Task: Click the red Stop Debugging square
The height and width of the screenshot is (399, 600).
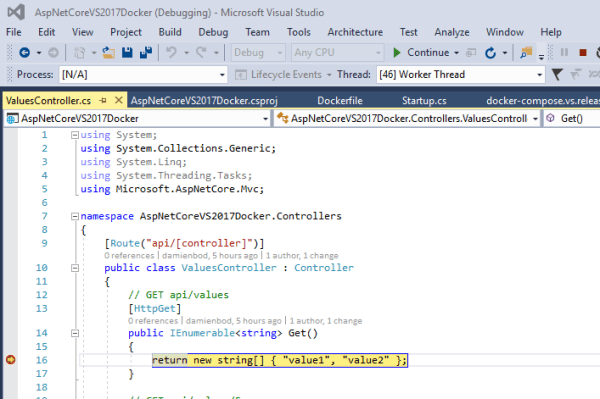Action: pyautogui.click(x=583, y=52)
